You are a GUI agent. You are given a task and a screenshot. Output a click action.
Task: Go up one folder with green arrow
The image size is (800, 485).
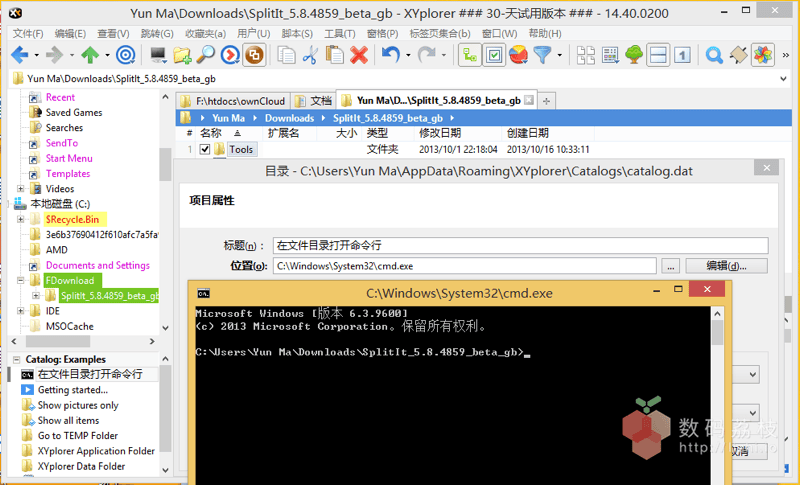(90, 55)
